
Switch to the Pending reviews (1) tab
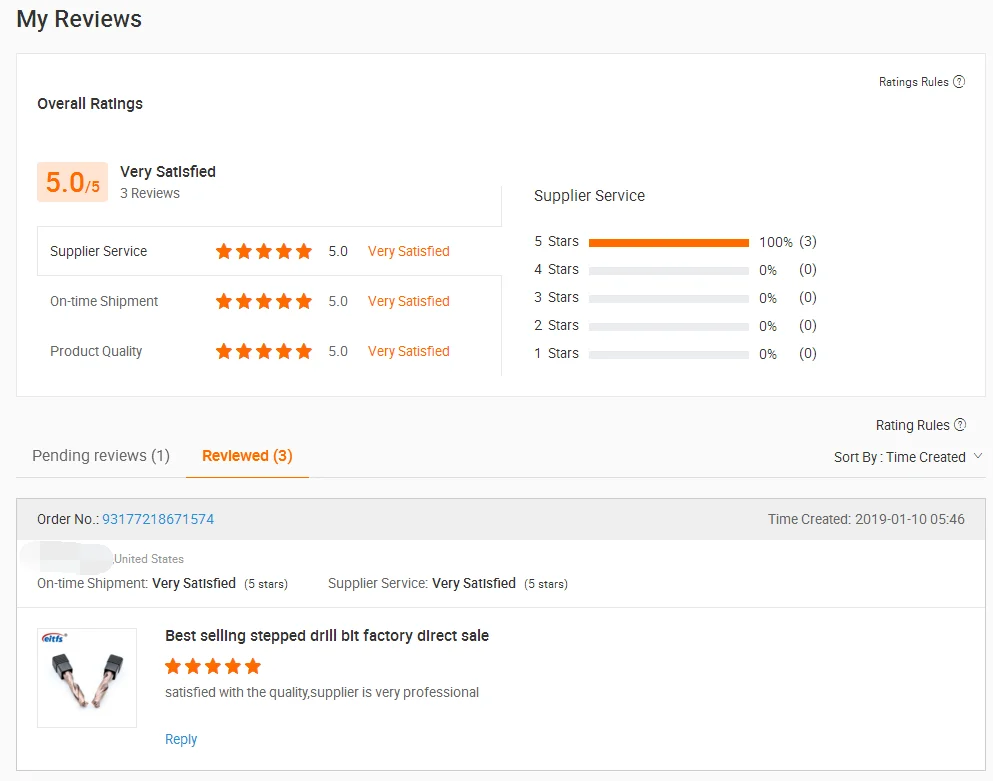(x=101, y=456)
